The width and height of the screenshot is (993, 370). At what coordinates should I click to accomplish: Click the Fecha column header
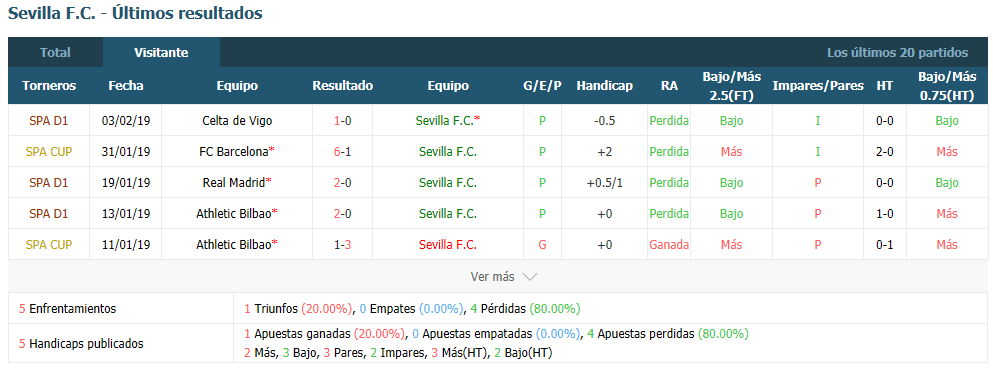point(126,86)
